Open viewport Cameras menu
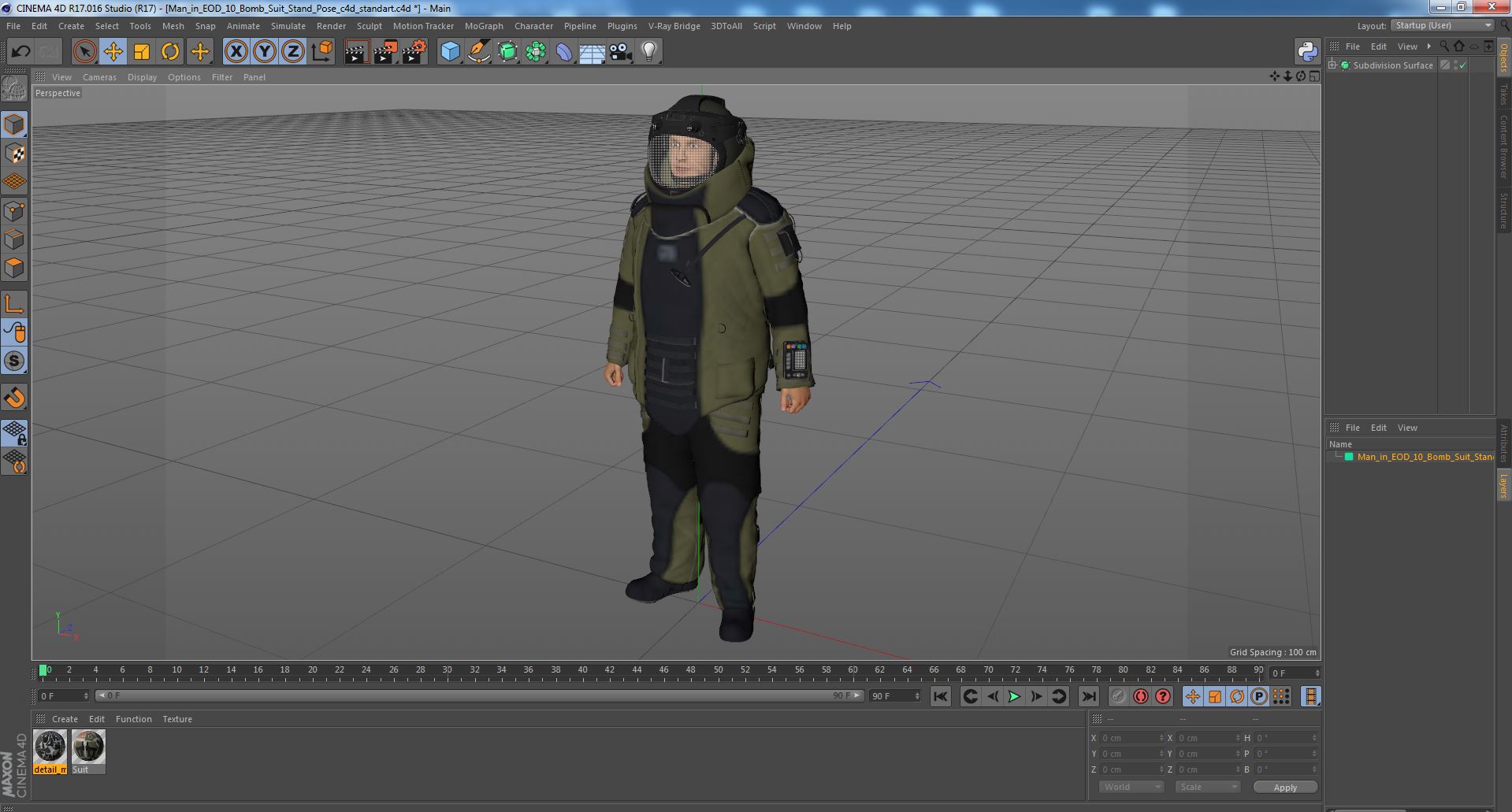 coord(99,77)
